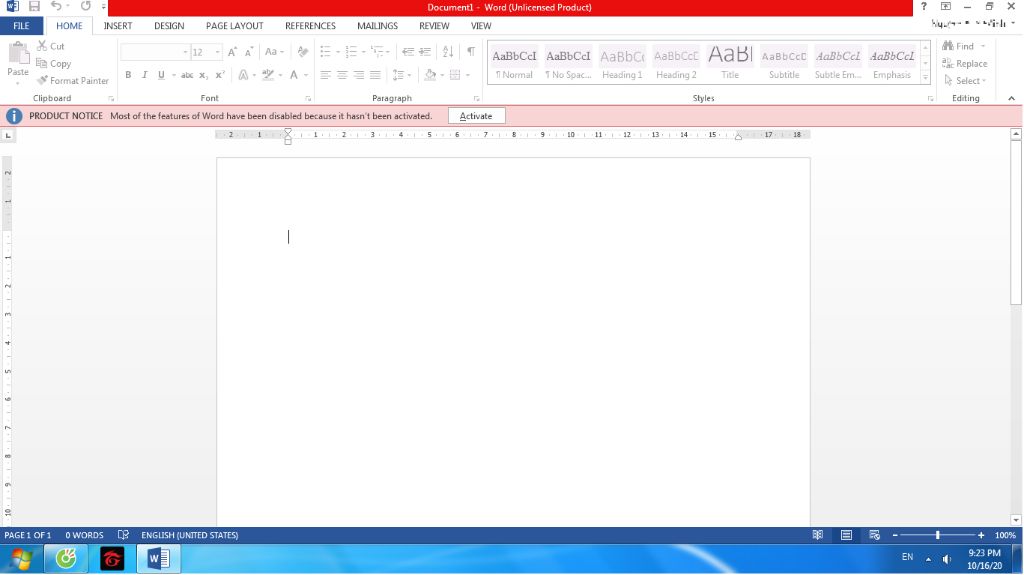Image resolution: width=1024 pixels, height=575 pixels.
Task: Click the Shrink Font icon
Action: coord(248,52)
